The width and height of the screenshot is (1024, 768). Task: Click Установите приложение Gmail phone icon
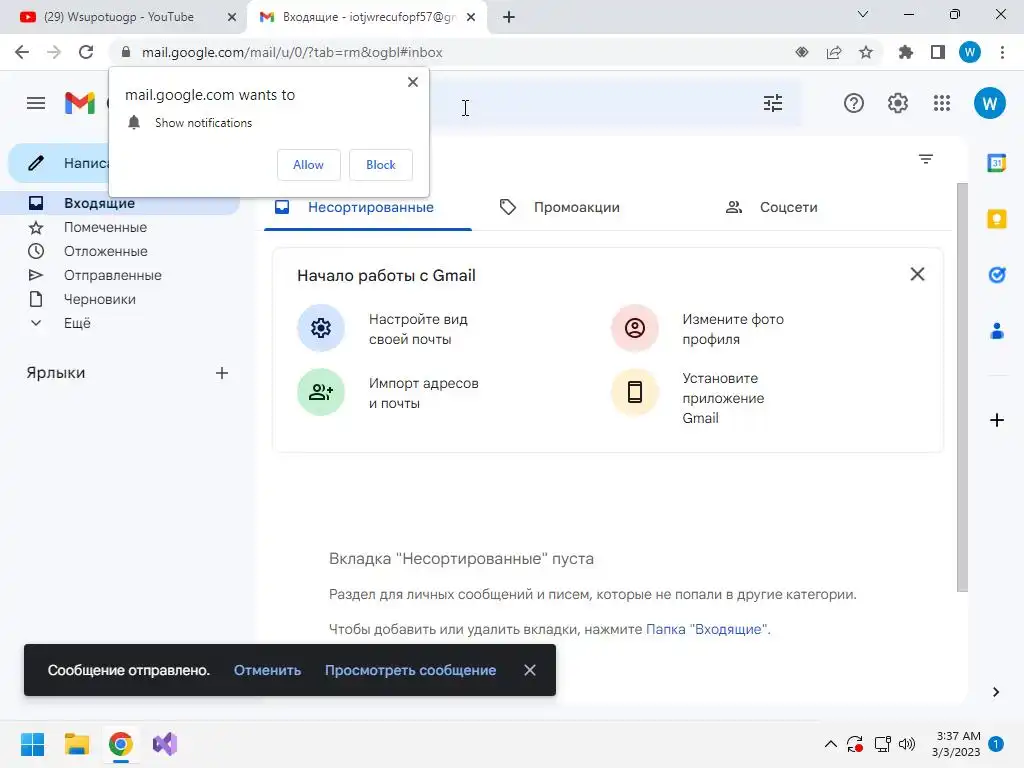pyautogui.click(x=634, y=392)
